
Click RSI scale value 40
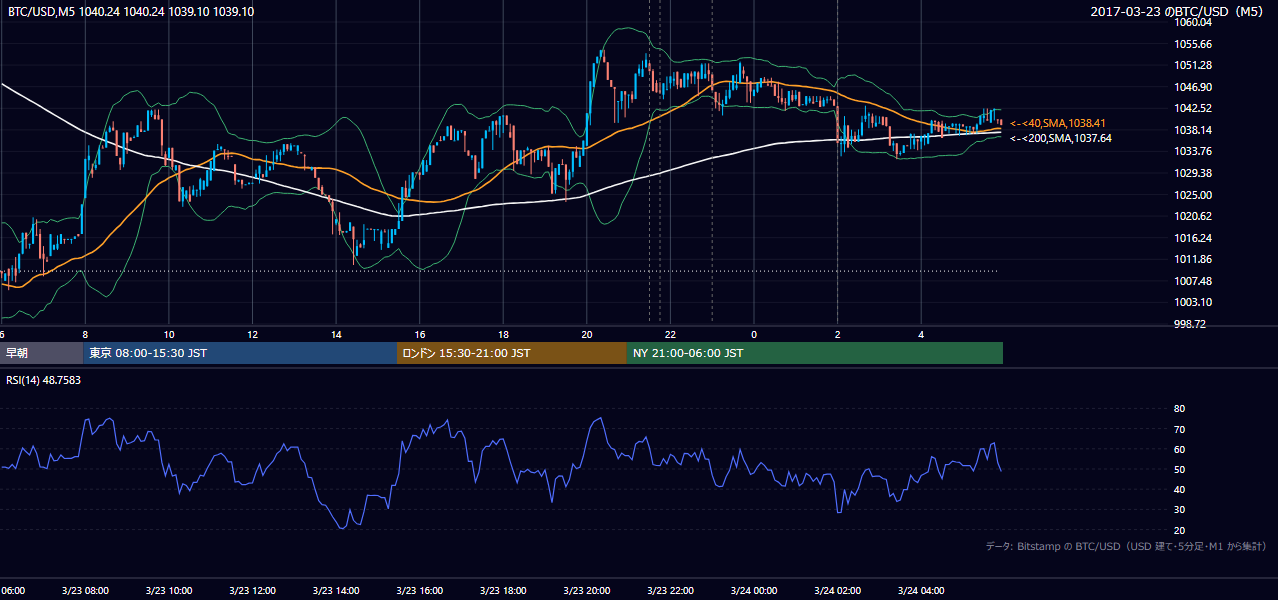tap(1179, 490)
